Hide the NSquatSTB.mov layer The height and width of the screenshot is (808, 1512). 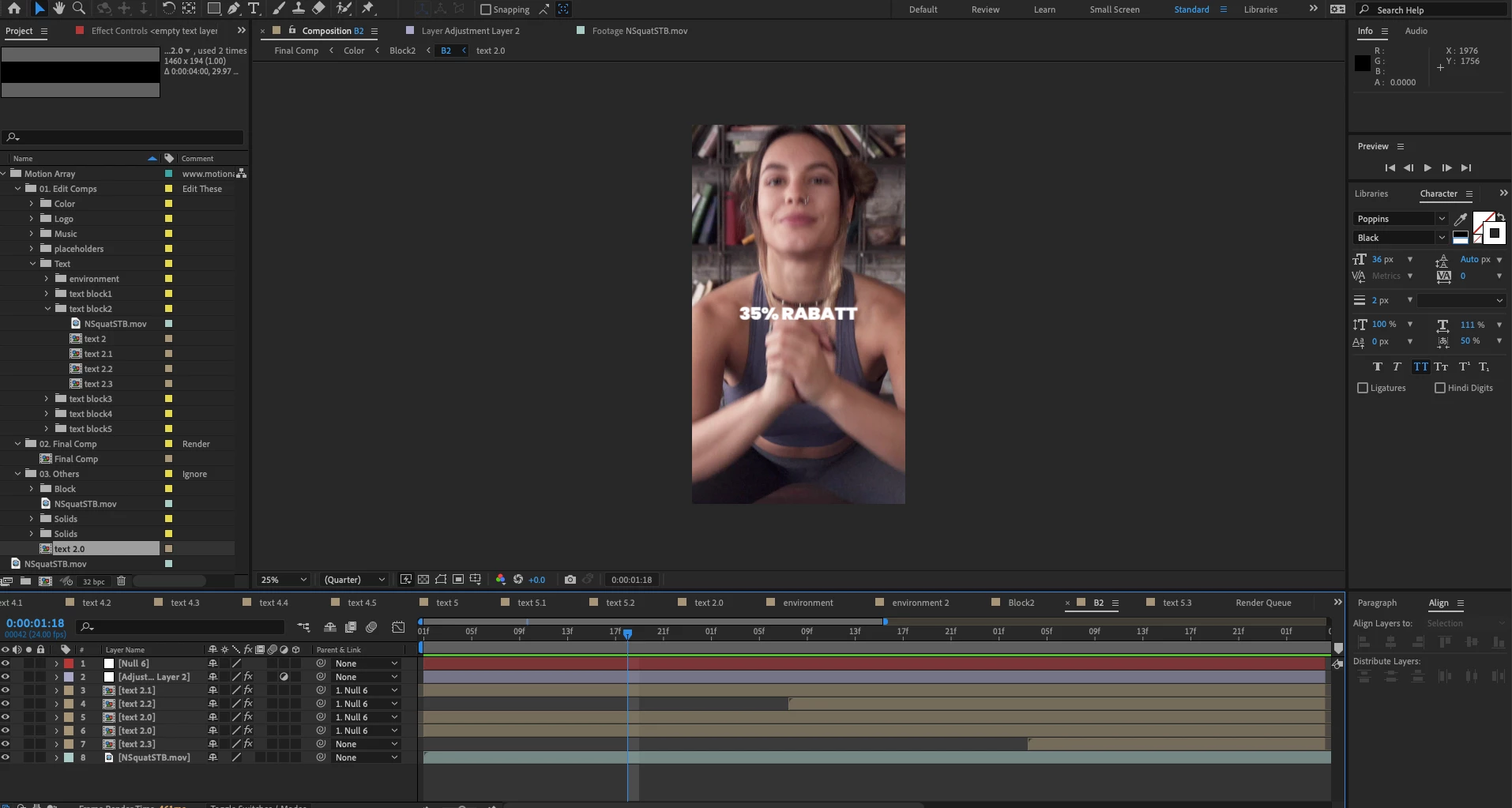pyautogui.click(x=6, y=757)
